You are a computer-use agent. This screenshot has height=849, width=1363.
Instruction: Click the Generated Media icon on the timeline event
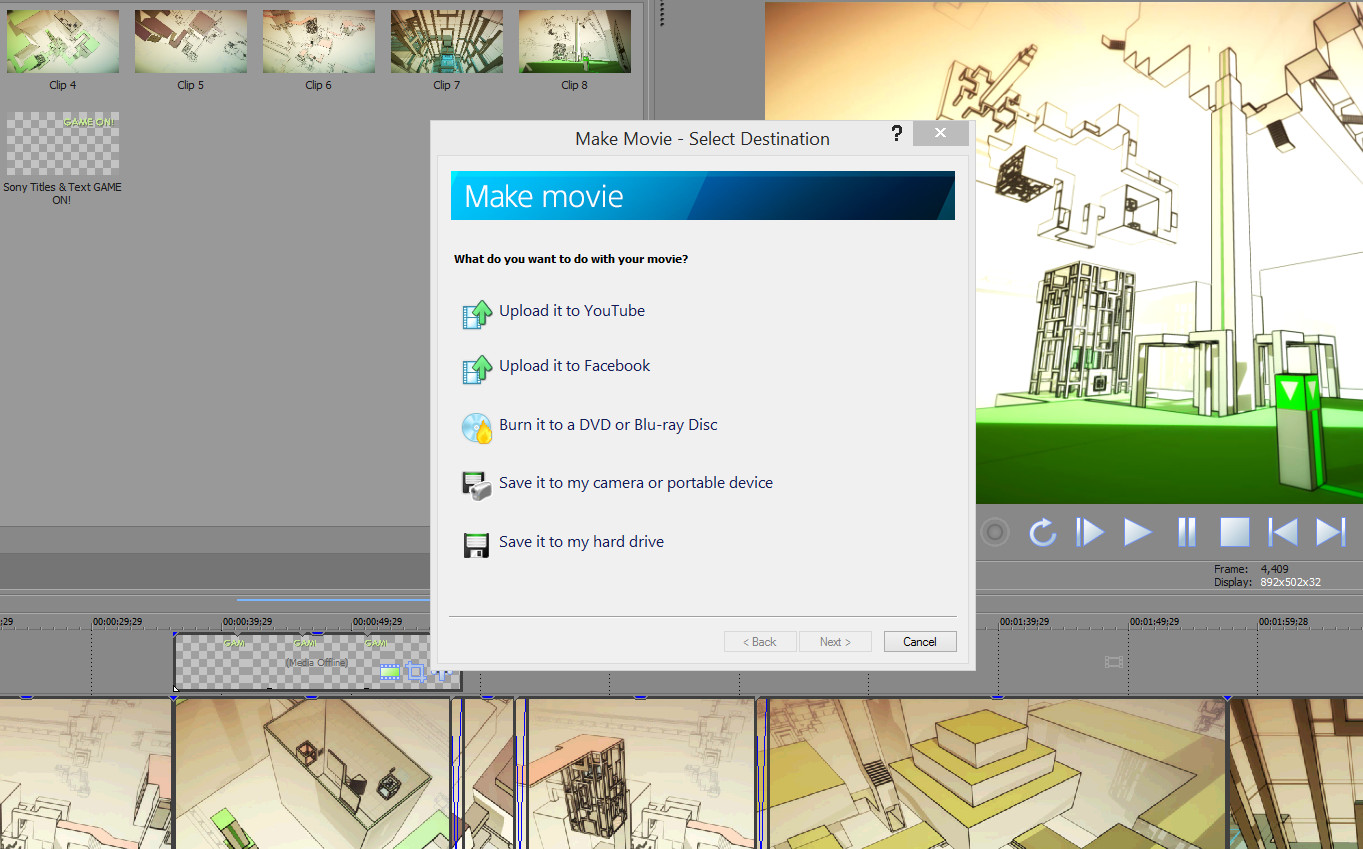point(389,672)
